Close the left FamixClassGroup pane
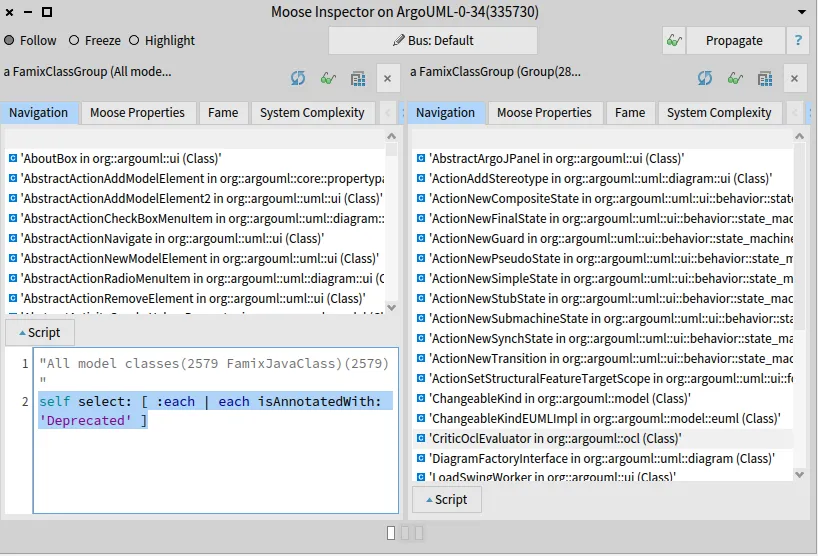Viewport: 818px width, 556px height. 387,79
